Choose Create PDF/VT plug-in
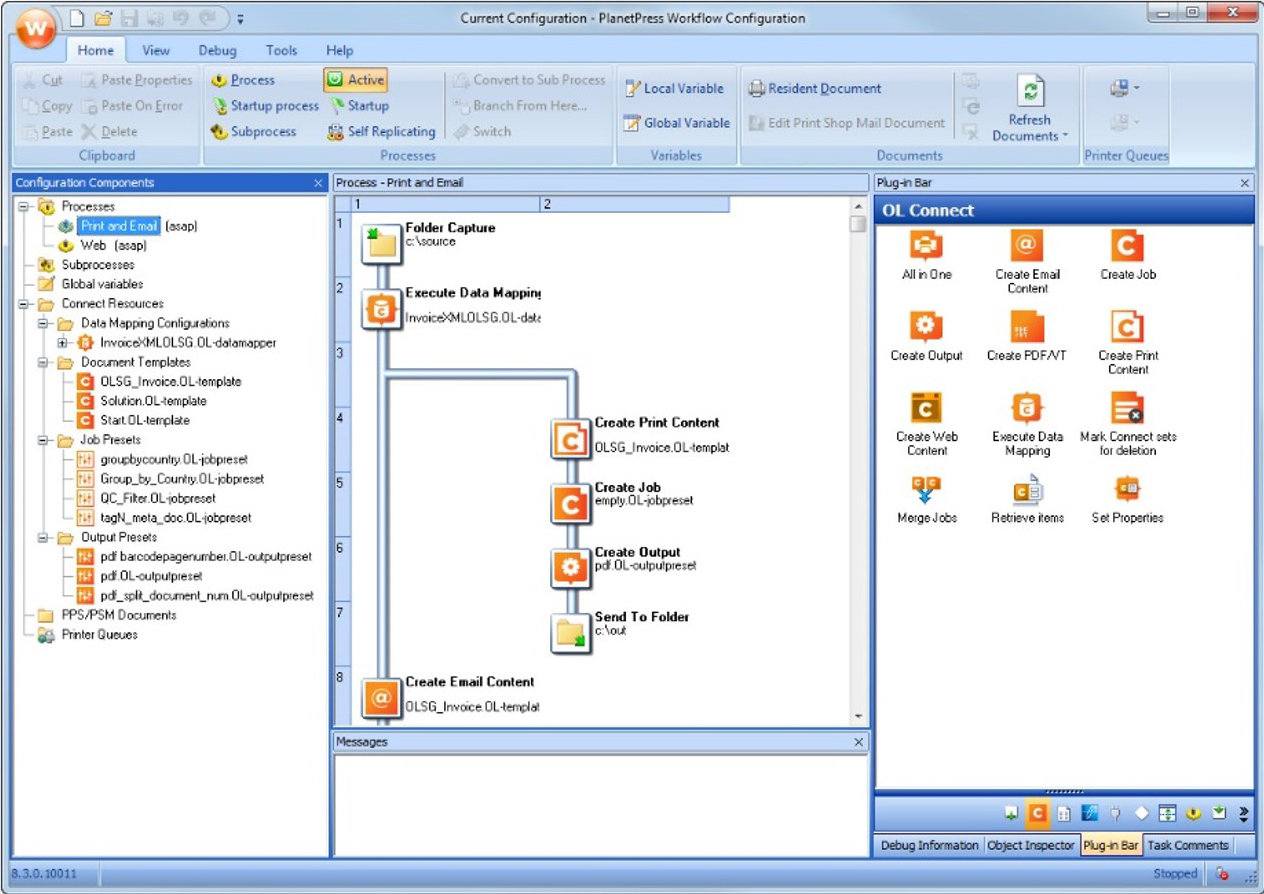This screenshot has width=1264, height=894. coord(1027,336)
